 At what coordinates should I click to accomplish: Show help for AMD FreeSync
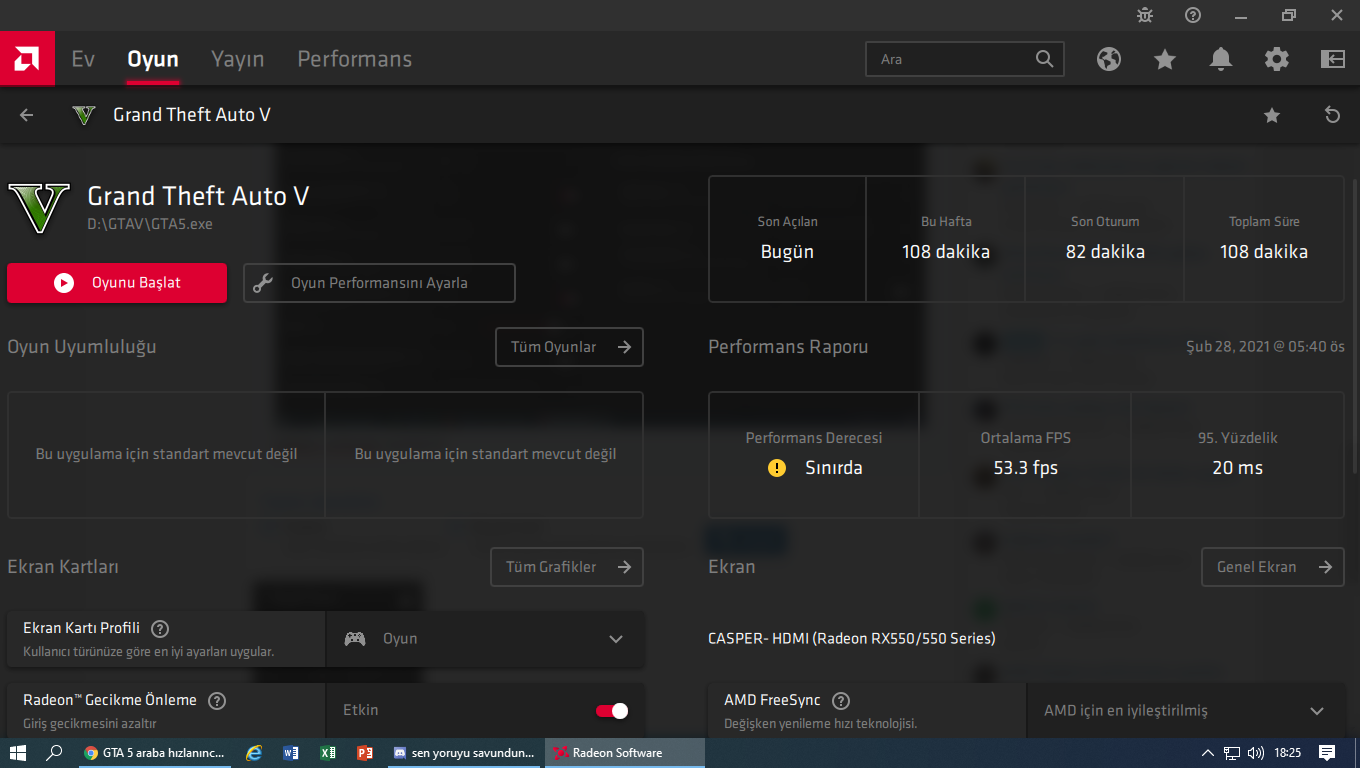(841, 701)
